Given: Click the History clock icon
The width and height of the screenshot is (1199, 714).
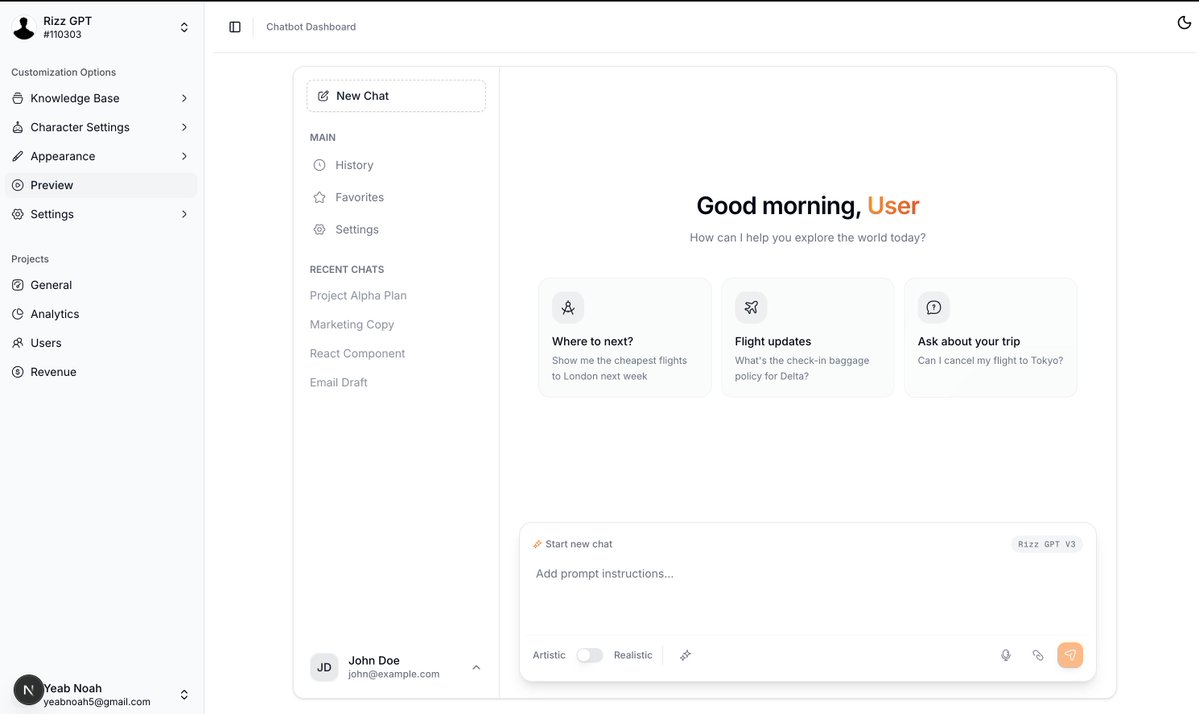Looking at the screenshot, I should [320, 165].
